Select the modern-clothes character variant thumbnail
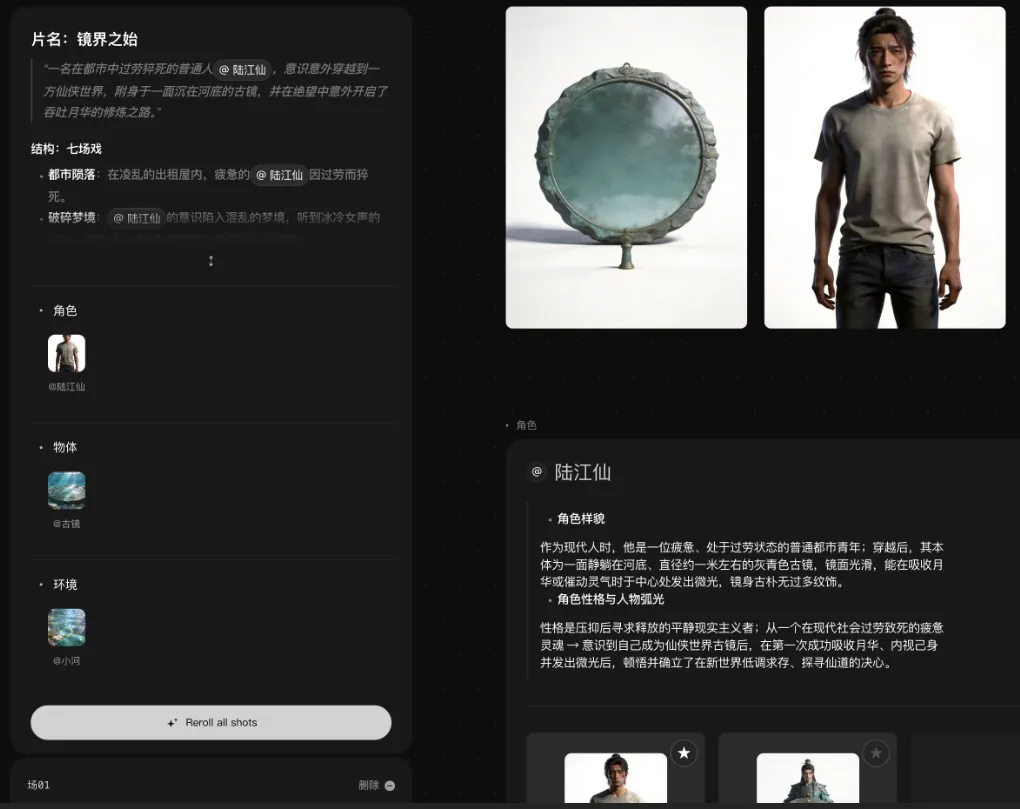Screen dimensions: 1020x809 tap(615, 778)
